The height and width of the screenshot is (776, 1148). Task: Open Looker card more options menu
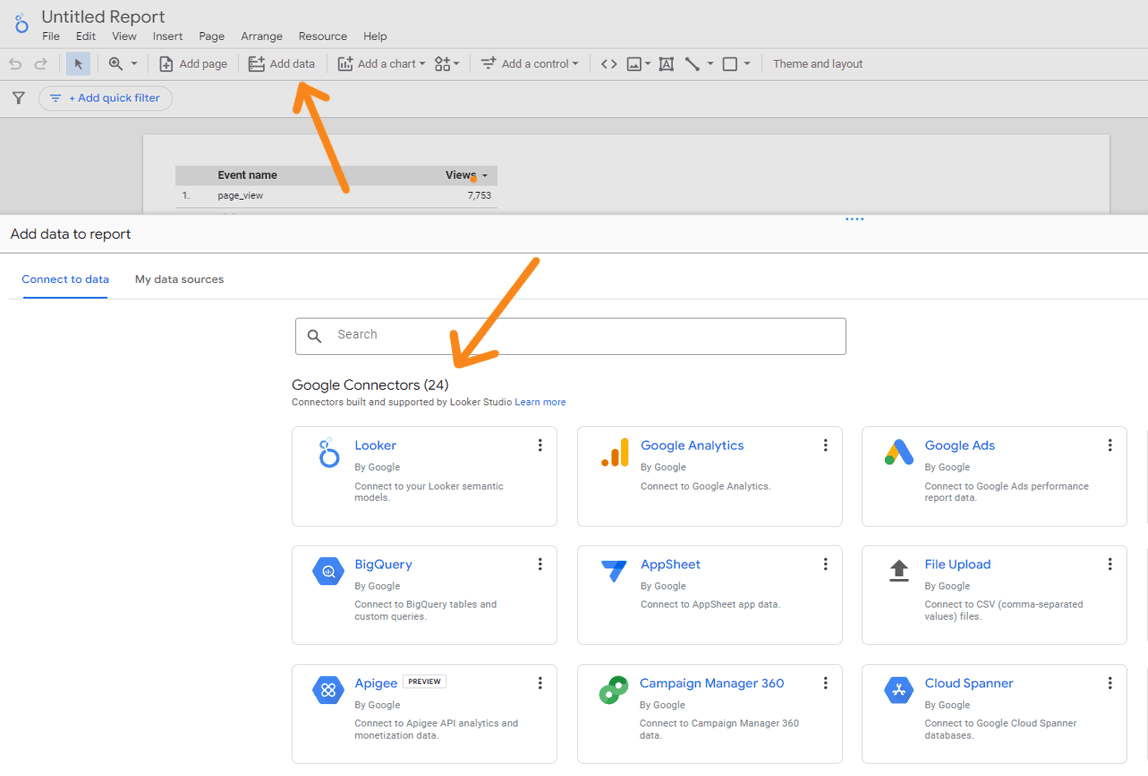click(x=540, y=445)
